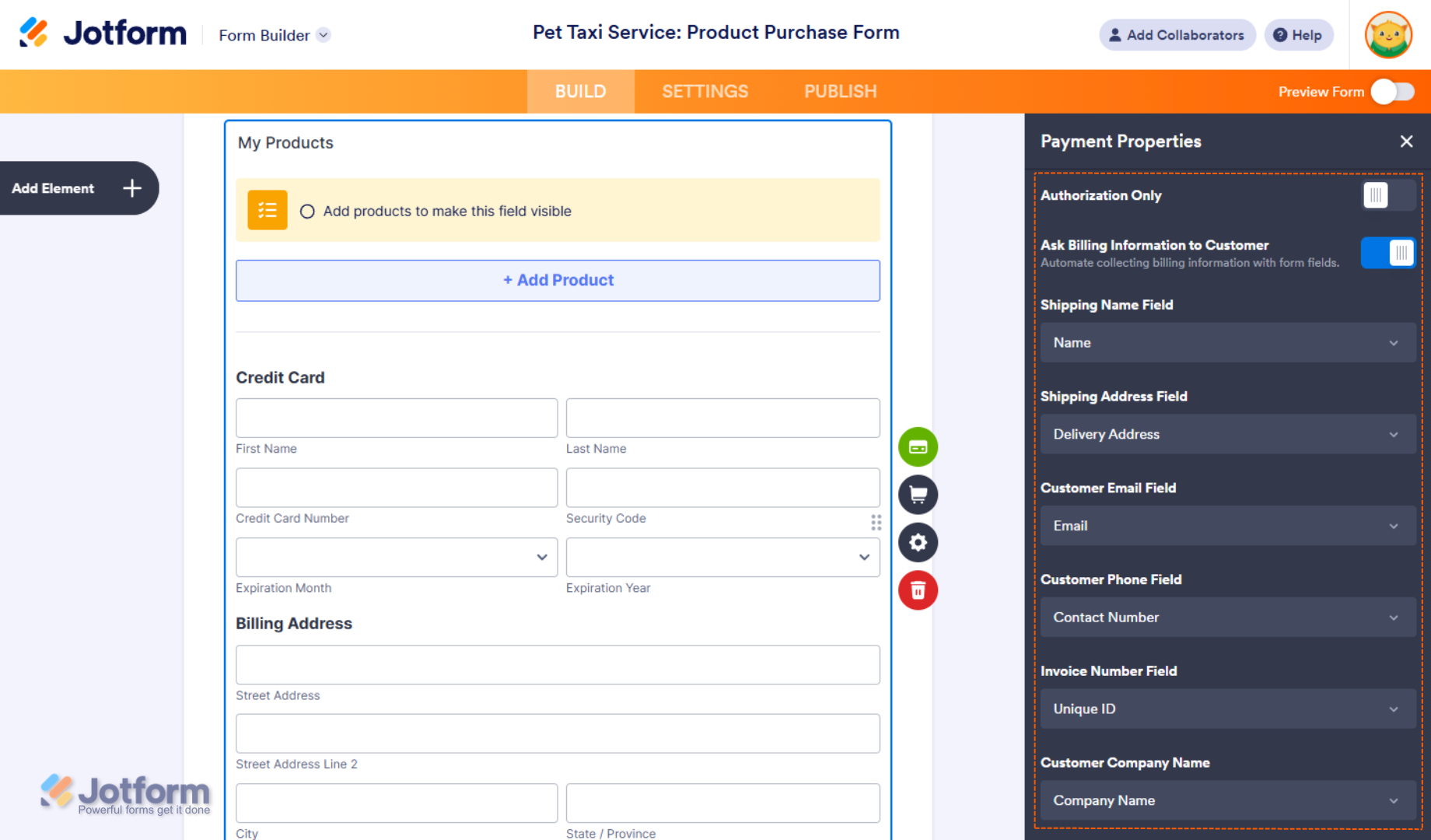1431x840 pixels.
Task: Close the Payment Properties panel
Action: coord(1406,142)
